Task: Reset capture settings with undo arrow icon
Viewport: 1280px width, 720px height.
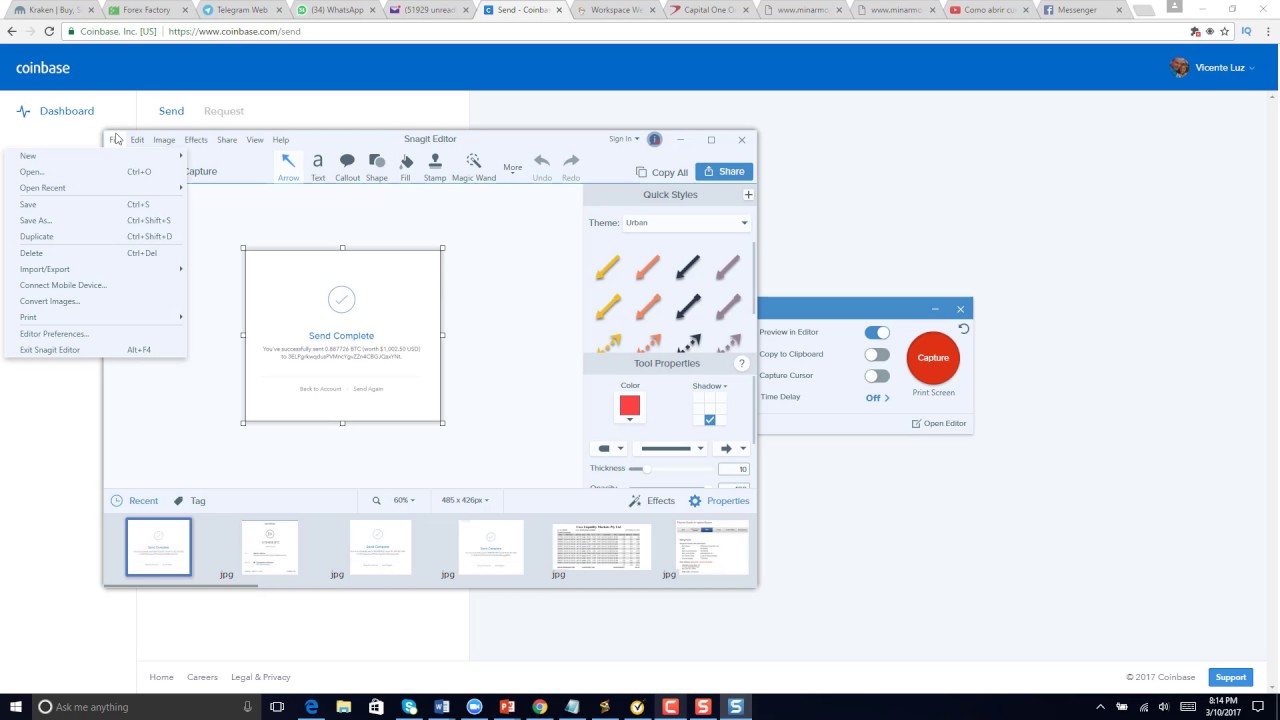Action: (x=963, y=329)
